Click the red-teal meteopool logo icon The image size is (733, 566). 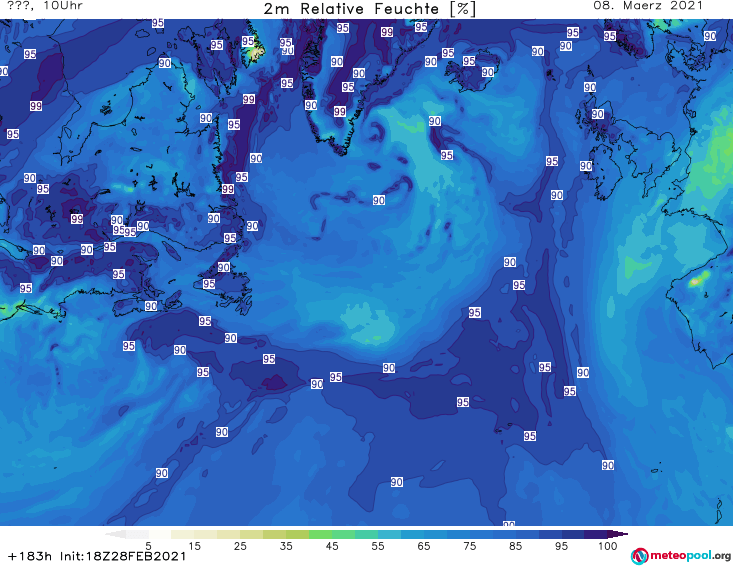[639, 556]
